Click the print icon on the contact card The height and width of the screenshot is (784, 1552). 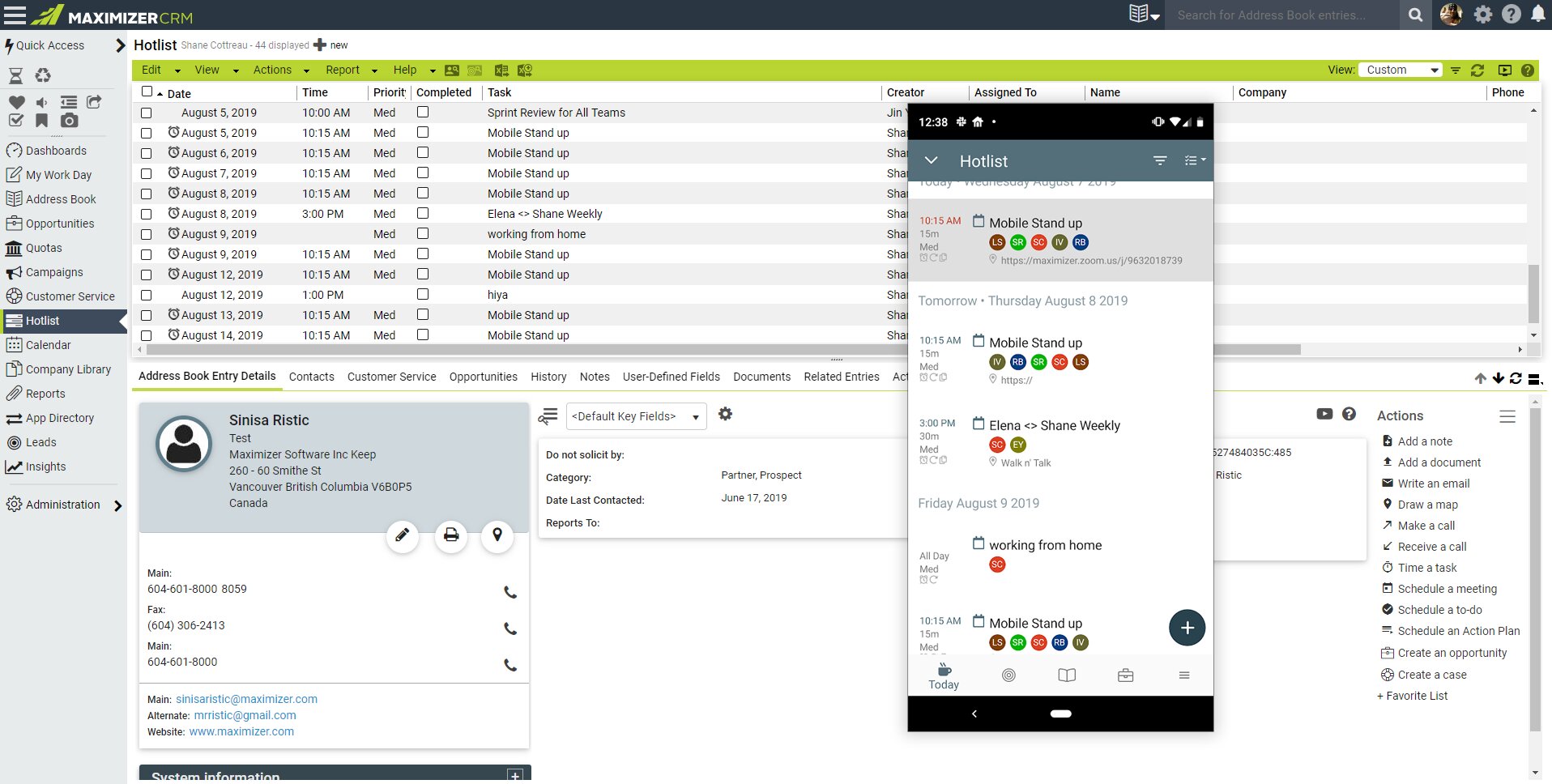tap(450, 535)
